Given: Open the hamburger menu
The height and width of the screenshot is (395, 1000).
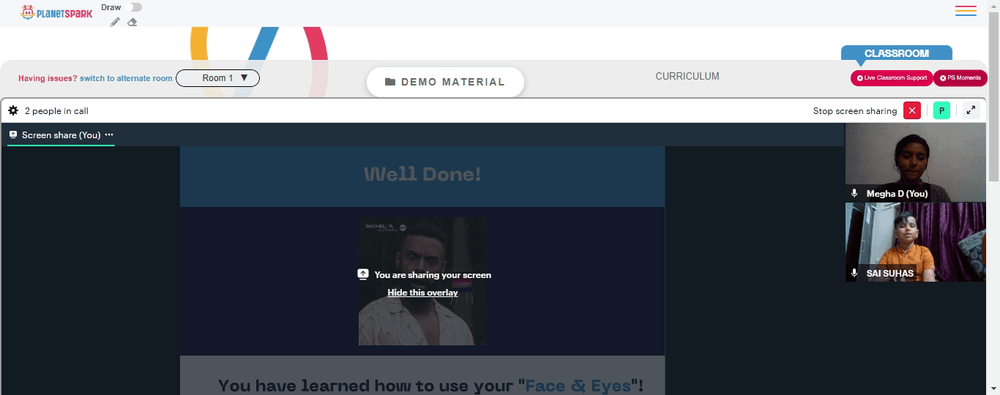Looking at the screenshot, I should (966, 11).
